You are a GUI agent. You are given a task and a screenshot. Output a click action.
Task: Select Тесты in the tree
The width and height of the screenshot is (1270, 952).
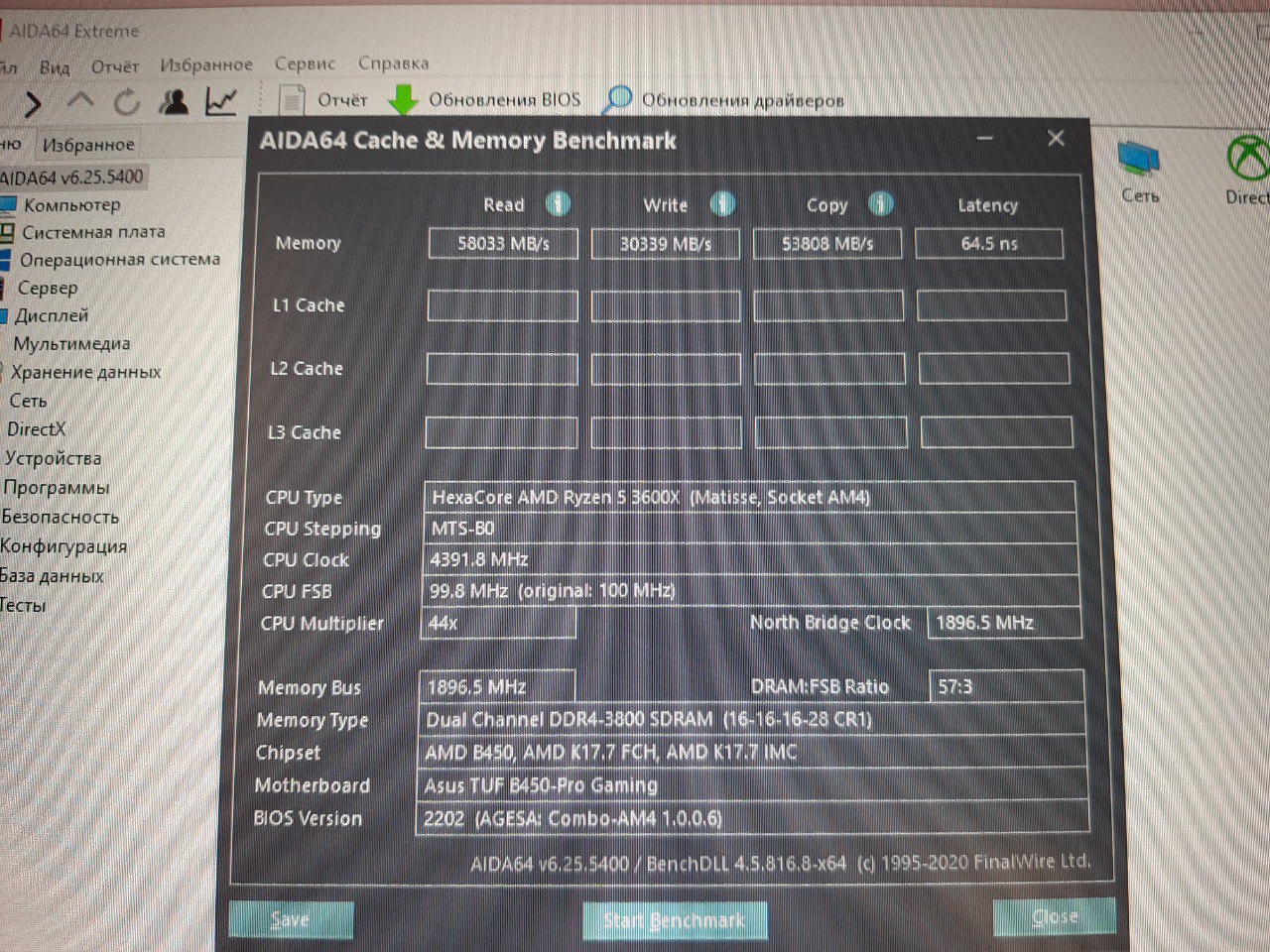pos(24,604)
